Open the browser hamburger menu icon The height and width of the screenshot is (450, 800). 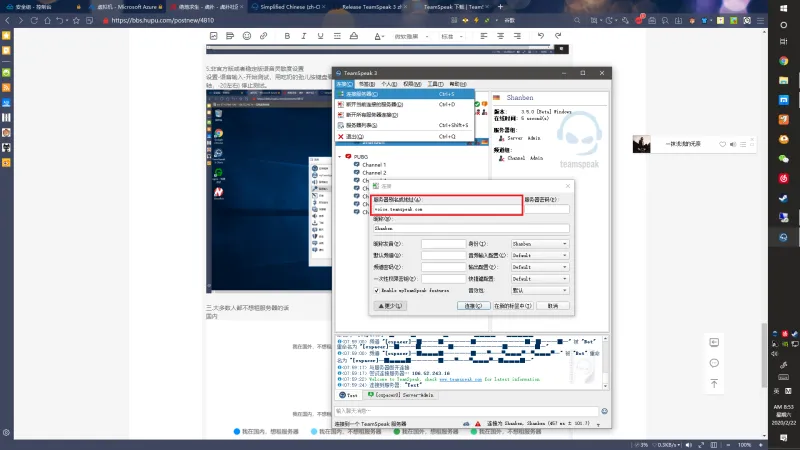(x=760, y=20)
